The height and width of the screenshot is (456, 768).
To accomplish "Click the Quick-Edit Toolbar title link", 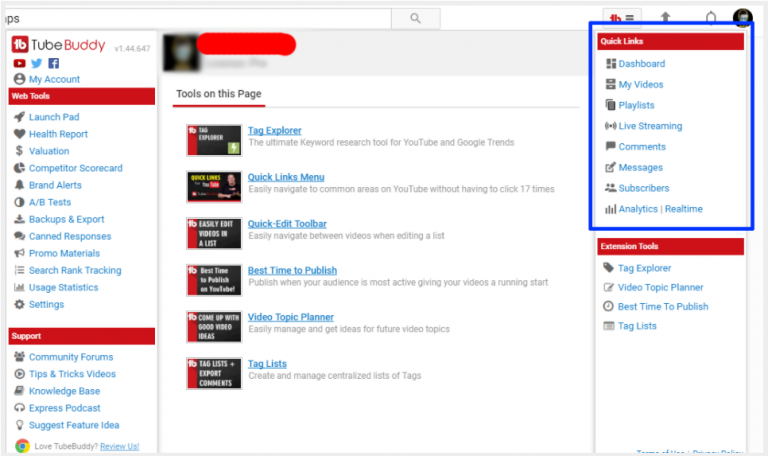I will point(287,224).
